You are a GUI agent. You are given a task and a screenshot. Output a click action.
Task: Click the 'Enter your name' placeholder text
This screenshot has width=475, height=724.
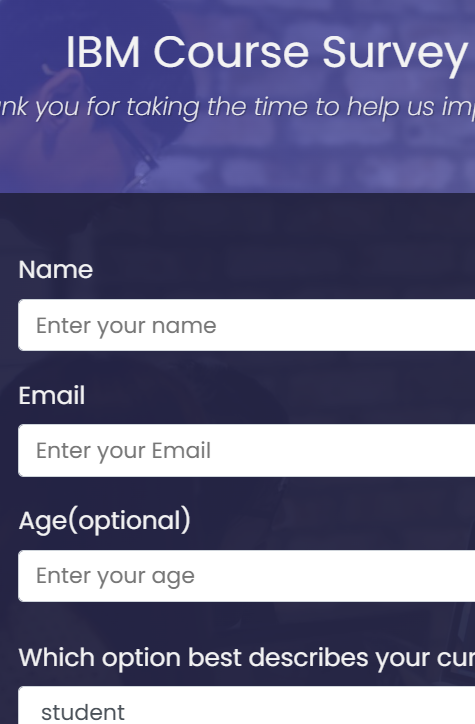click(126, 326)
